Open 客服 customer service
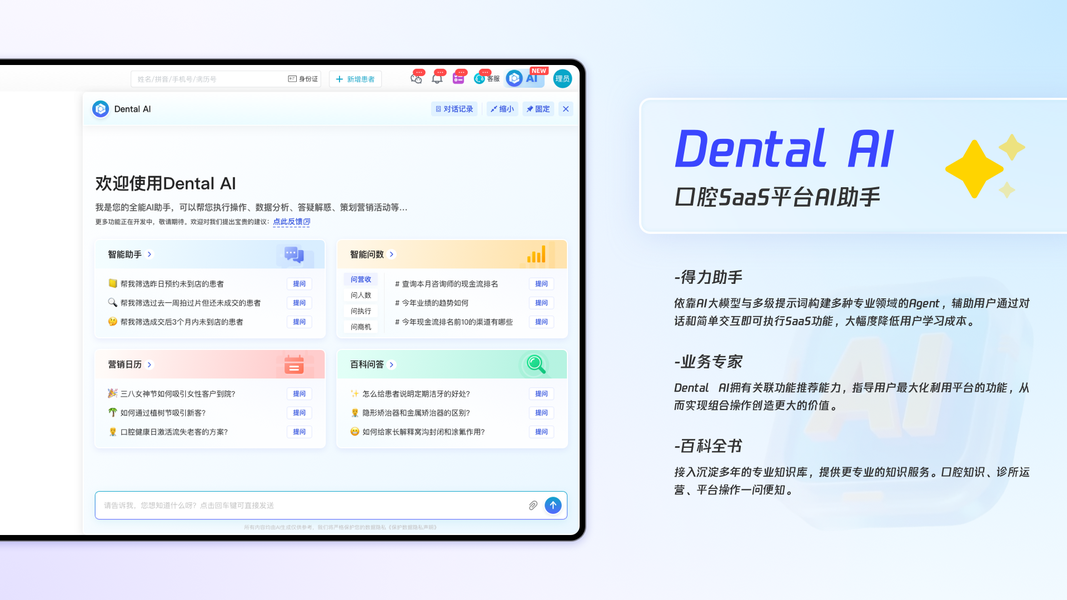 click(487, 79)
